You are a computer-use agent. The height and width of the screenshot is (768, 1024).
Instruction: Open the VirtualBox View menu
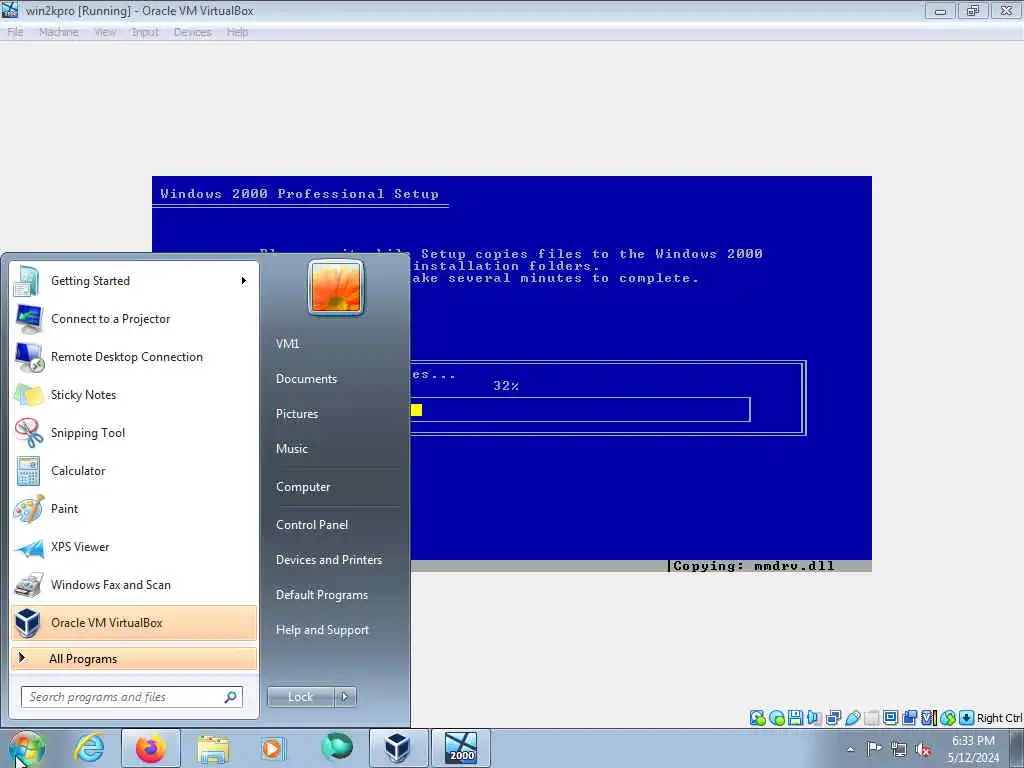pos(105,32)
